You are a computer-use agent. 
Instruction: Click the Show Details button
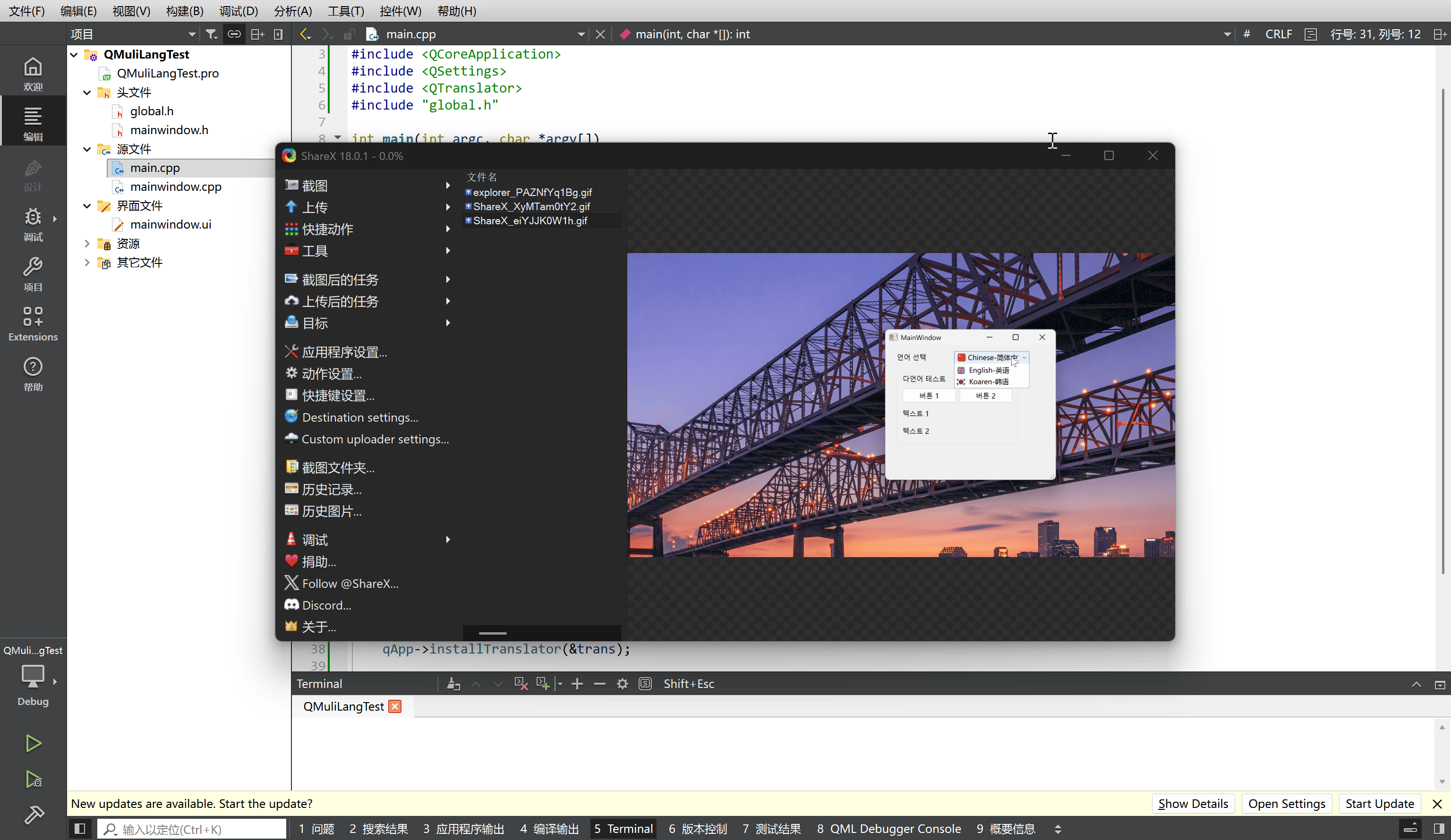click(1193, 803)
